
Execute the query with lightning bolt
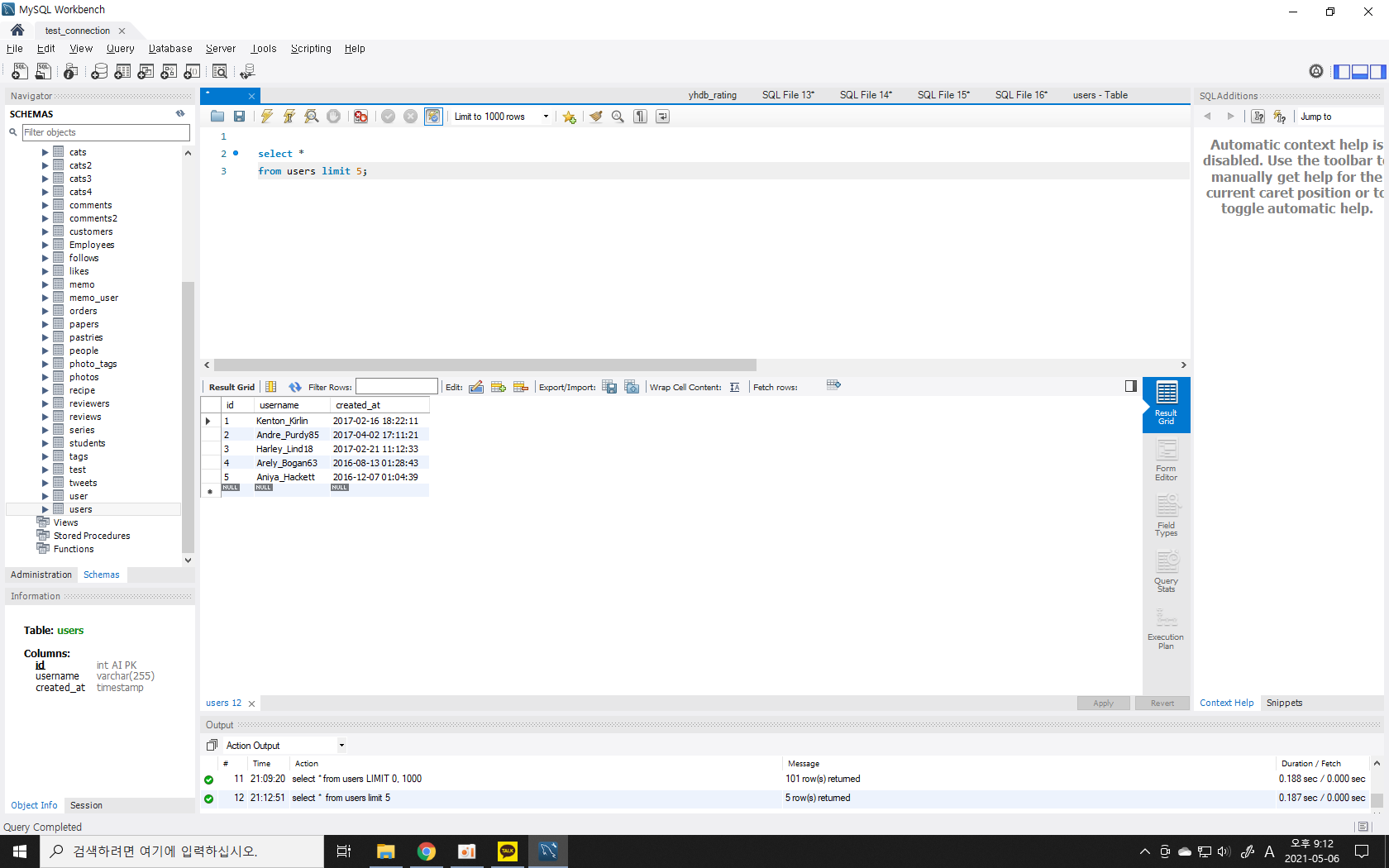coord(266,117)
